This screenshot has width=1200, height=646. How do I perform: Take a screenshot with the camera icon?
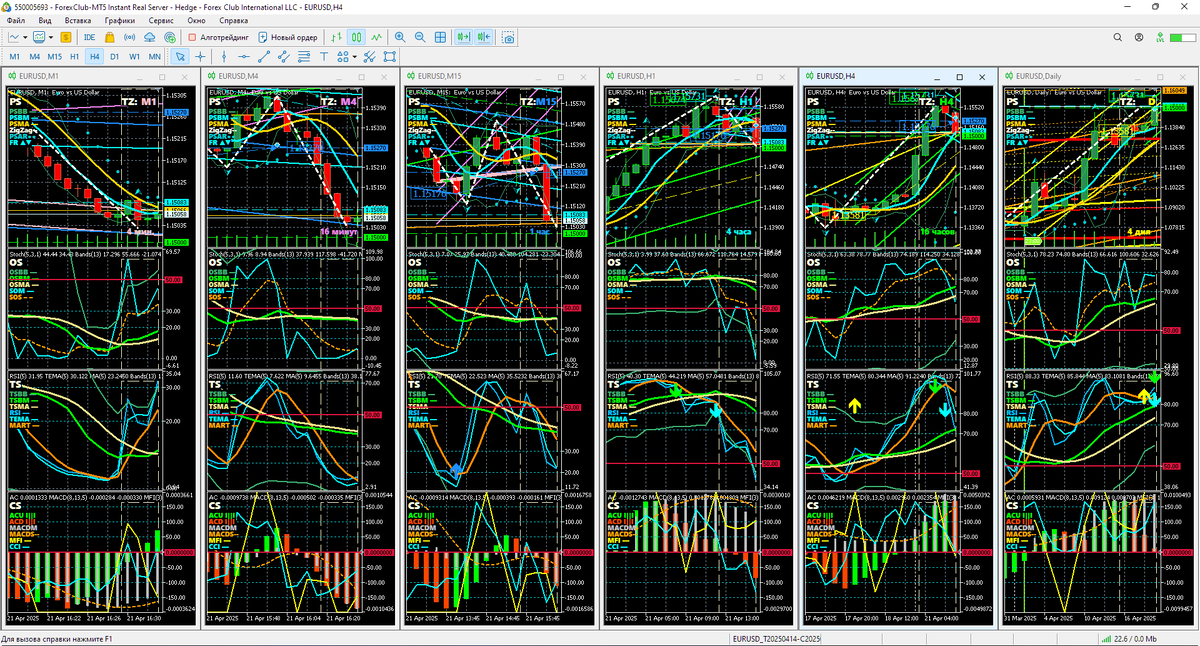[509, 37]
